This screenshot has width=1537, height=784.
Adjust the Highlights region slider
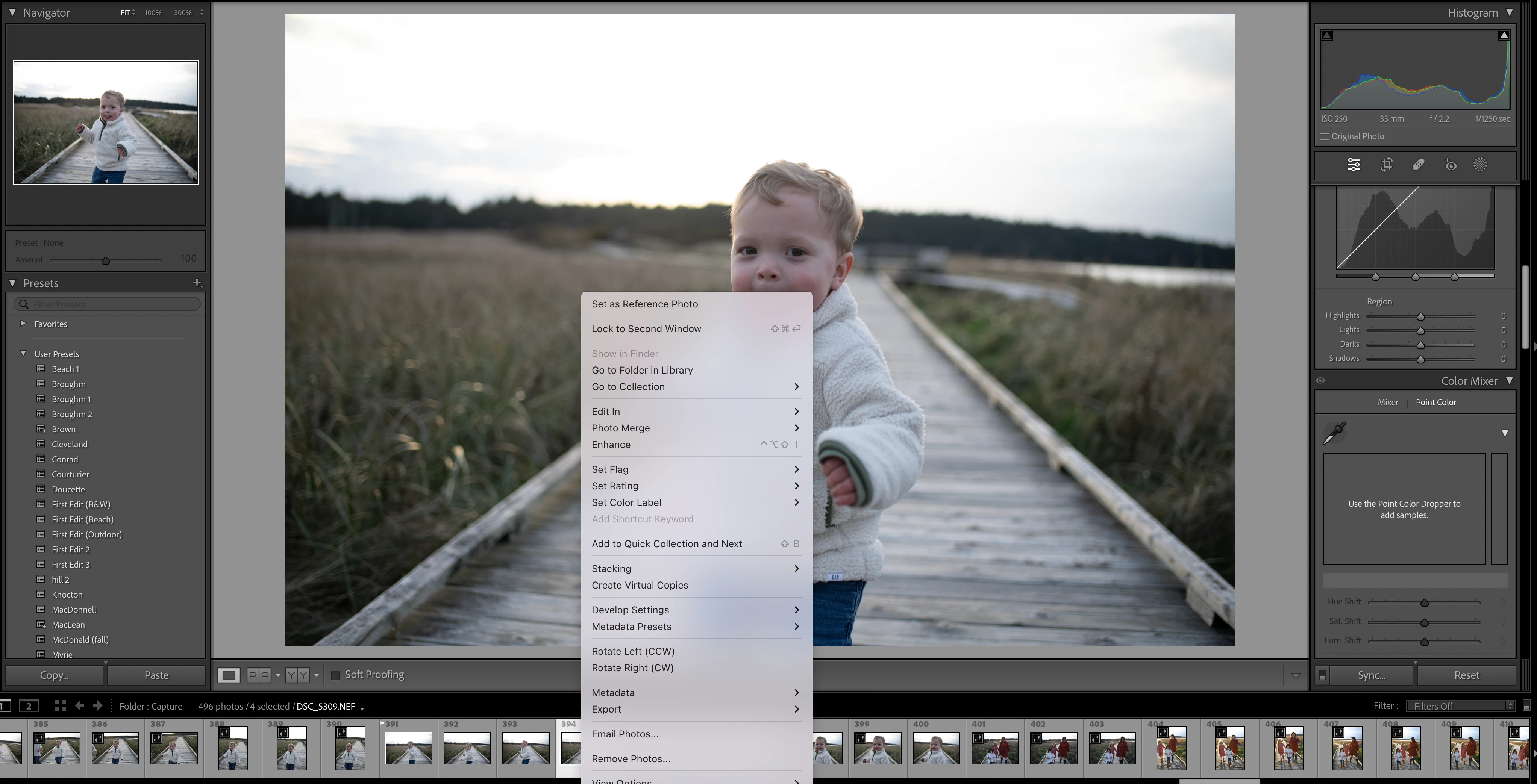tap(1421, 316)
